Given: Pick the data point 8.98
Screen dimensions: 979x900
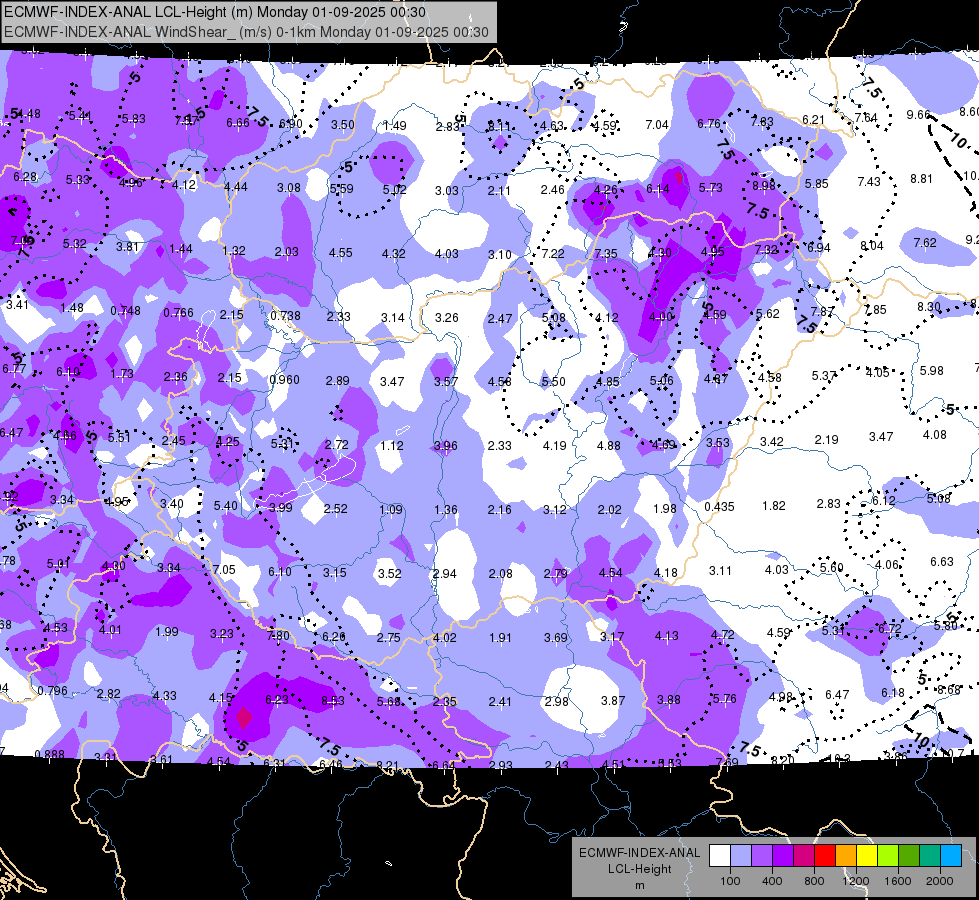Looking at the screenshot, I should coord(764,185).
